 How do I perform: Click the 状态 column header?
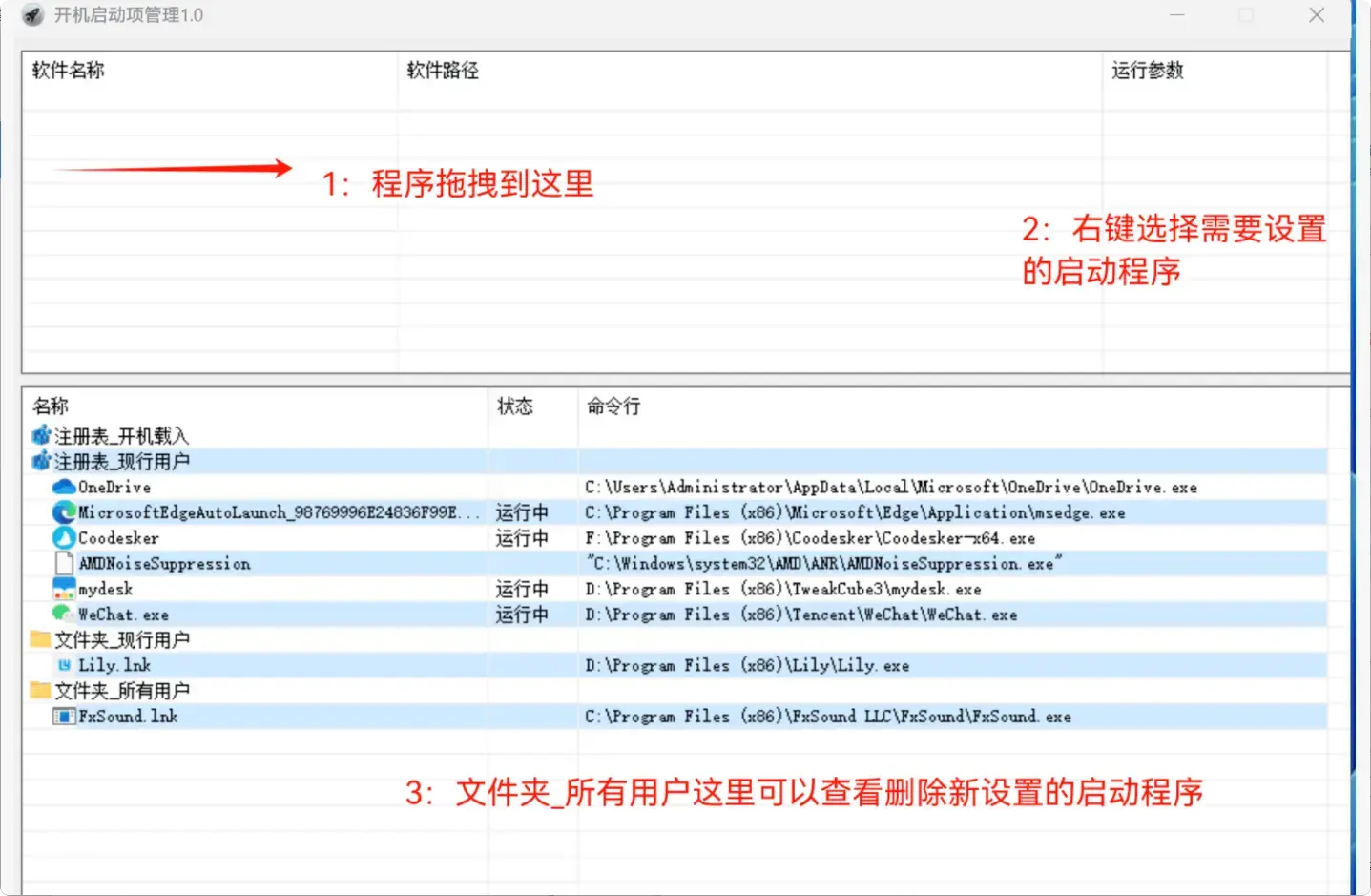517,406
